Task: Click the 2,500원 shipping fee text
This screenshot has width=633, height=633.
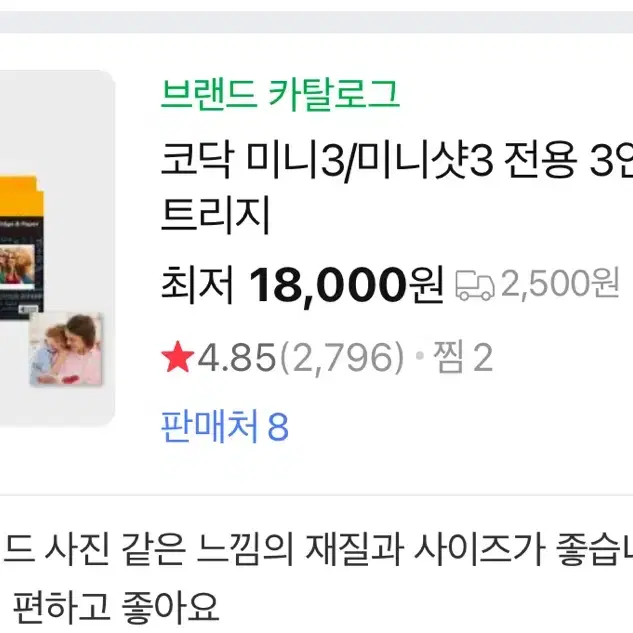Action: pos(560,284)
